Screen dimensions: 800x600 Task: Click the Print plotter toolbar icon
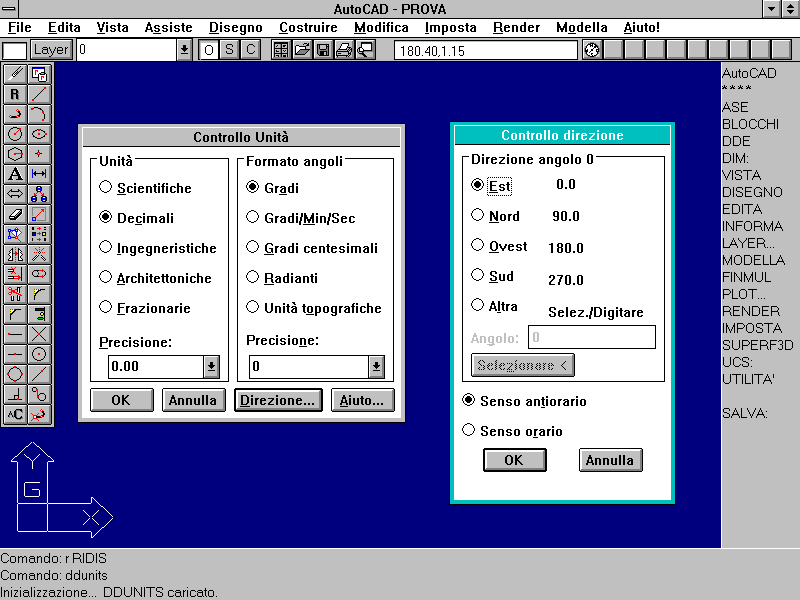(x=344, y=50)
